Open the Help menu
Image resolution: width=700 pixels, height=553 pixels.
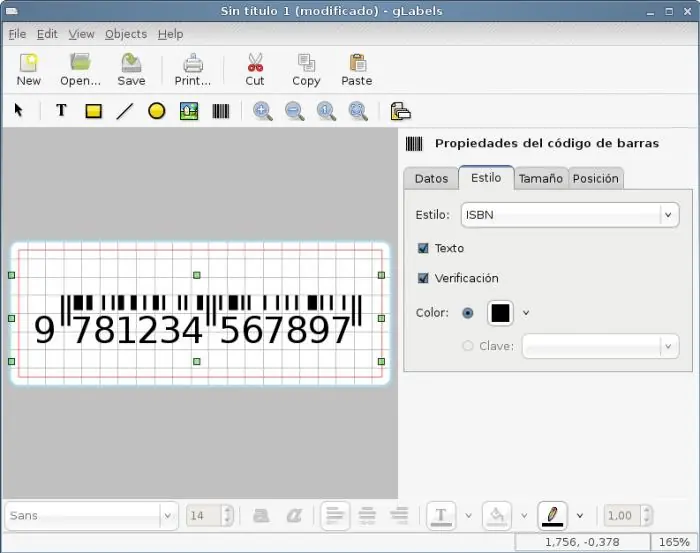[170, 34]
